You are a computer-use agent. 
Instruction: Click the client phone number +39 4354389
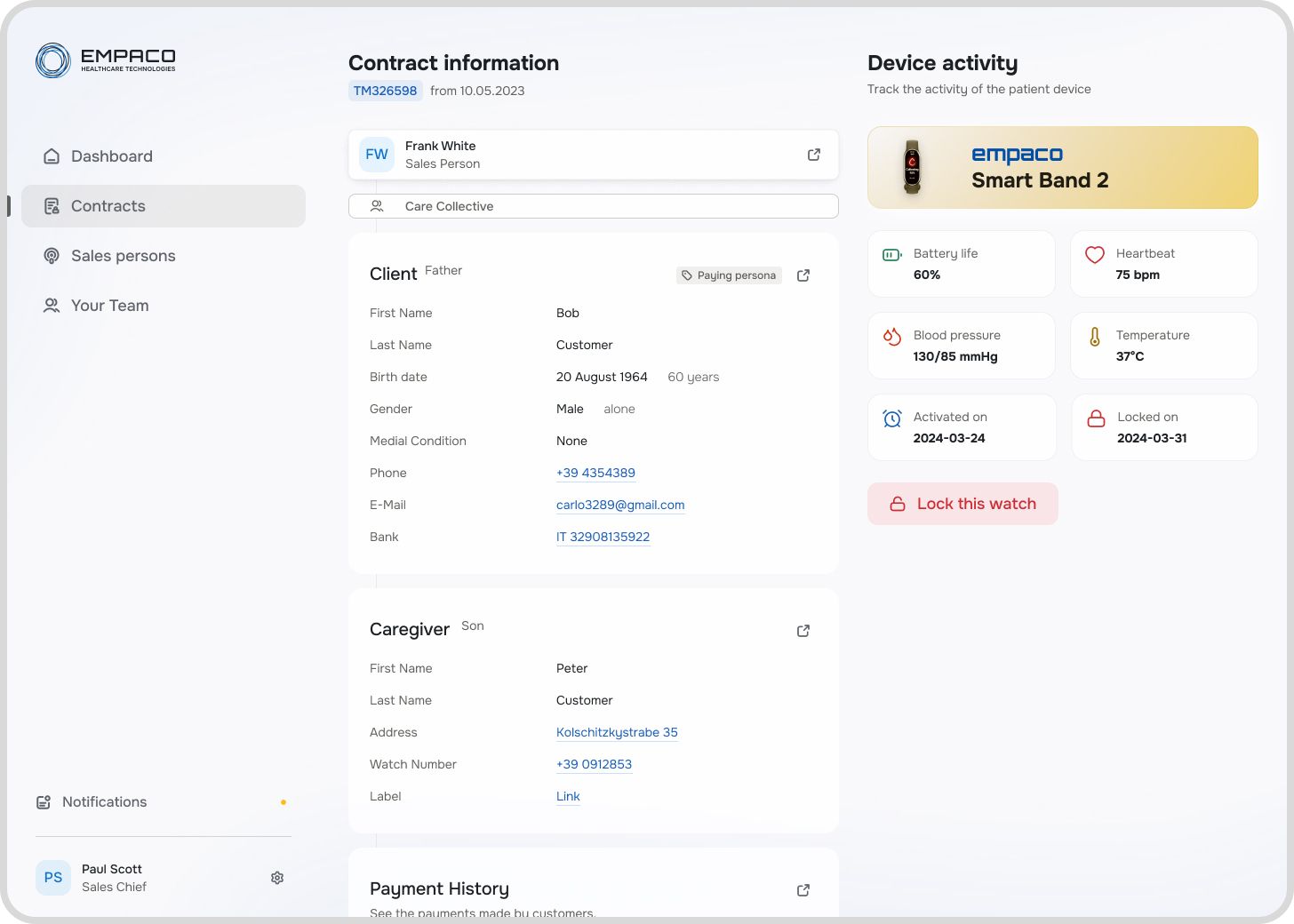pos(595,473)
